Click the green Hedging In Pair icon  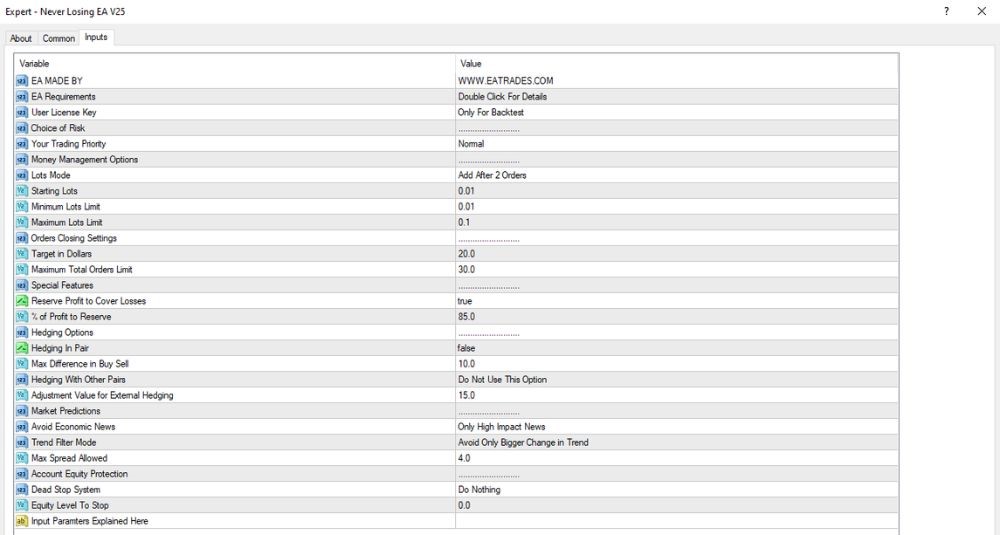tap(22, 348)
